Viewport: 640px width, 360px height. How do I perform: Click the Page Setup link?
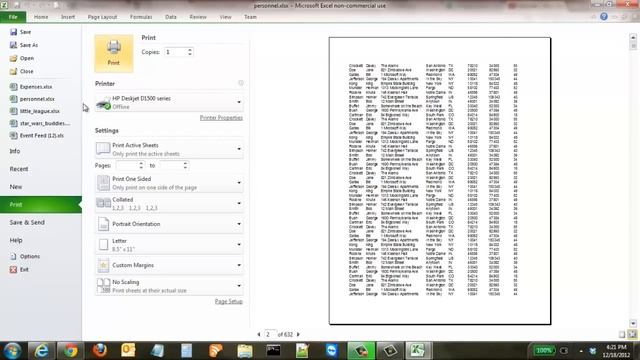coord(229,301)
